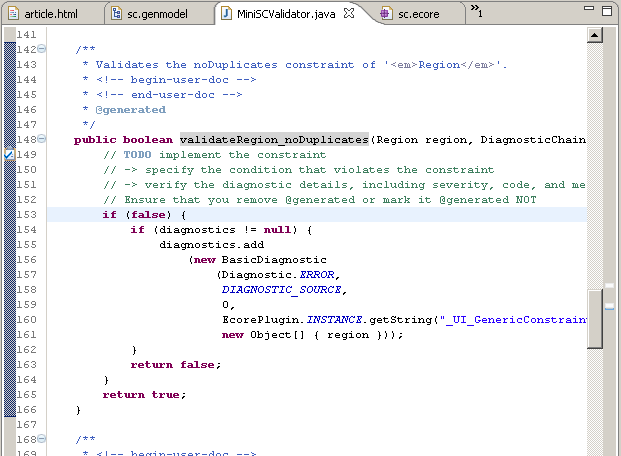Click the 'public boolean' keywords on line 148
Viewport: 621px width, 456px height.
click(123, 139)
